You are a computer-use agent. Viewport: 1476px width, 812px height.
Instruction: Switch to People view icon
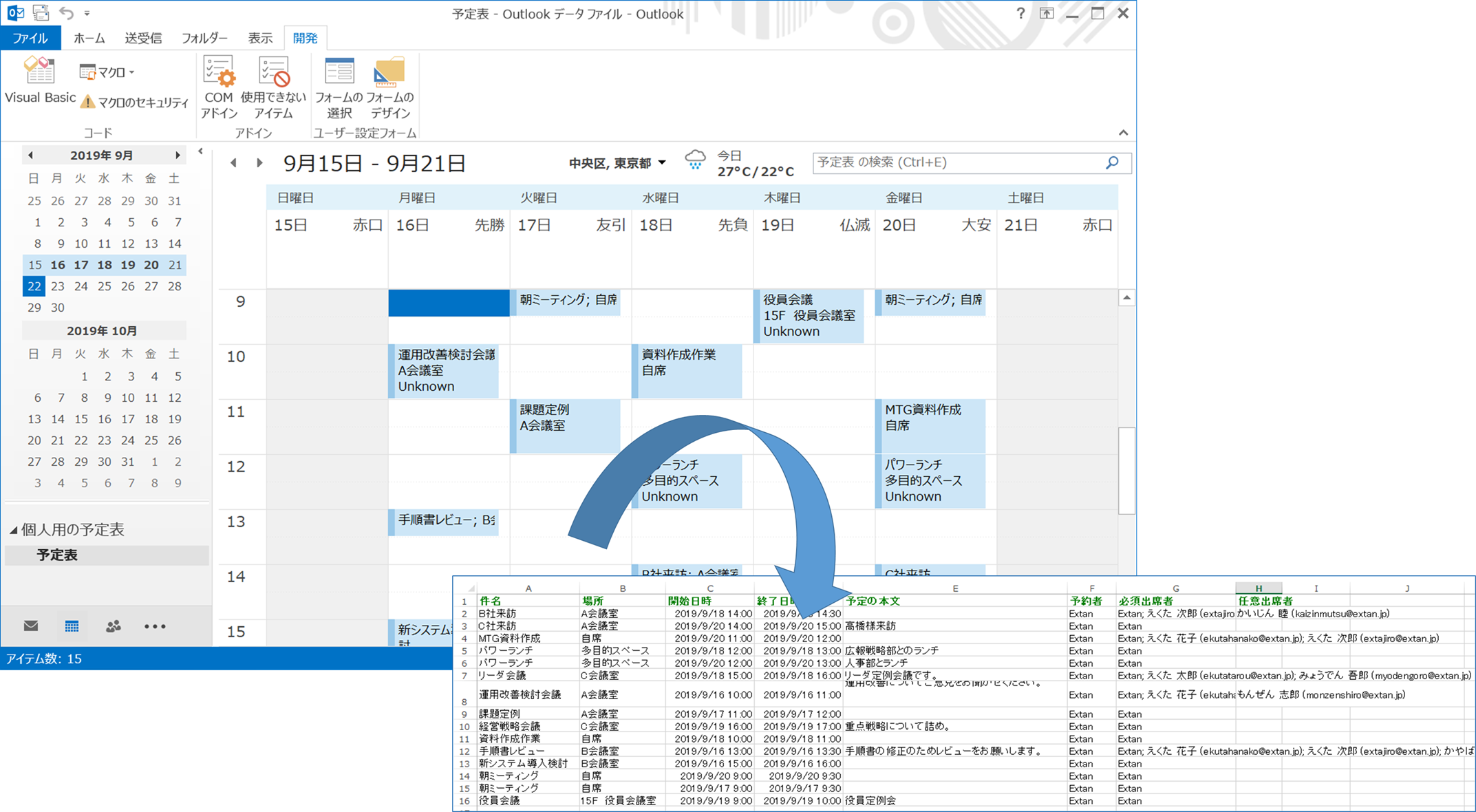114,626
